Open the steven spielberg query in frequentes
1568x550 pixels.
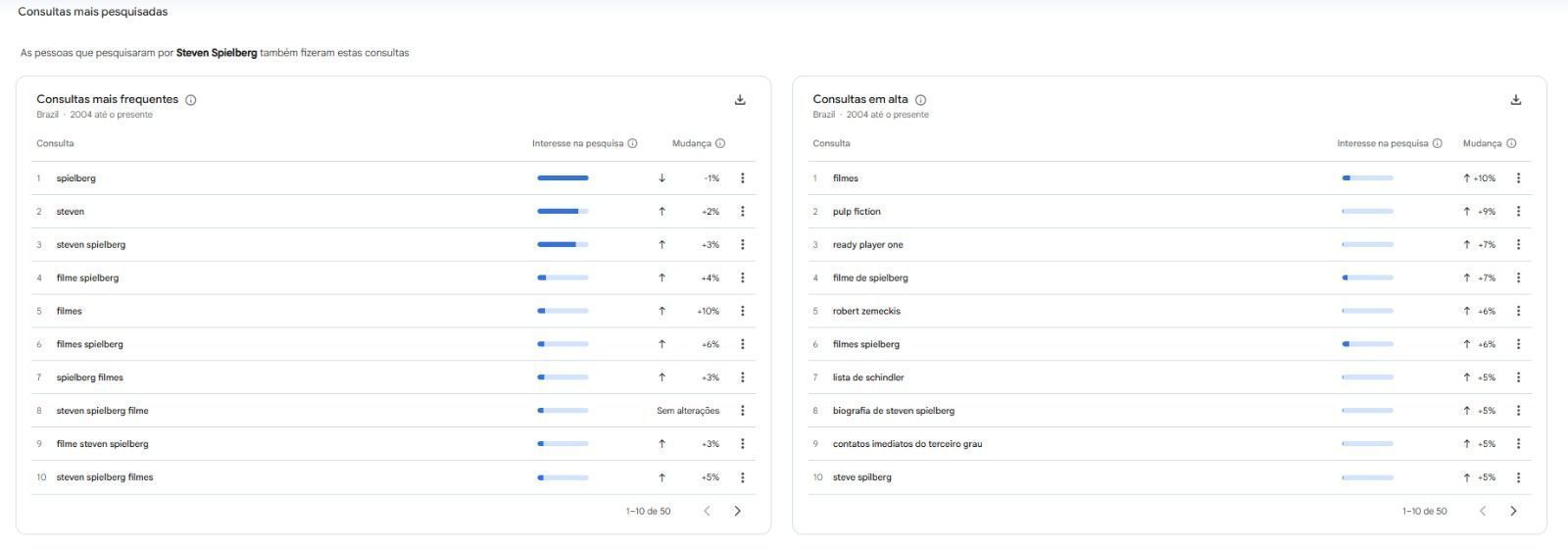pos(91,245)
